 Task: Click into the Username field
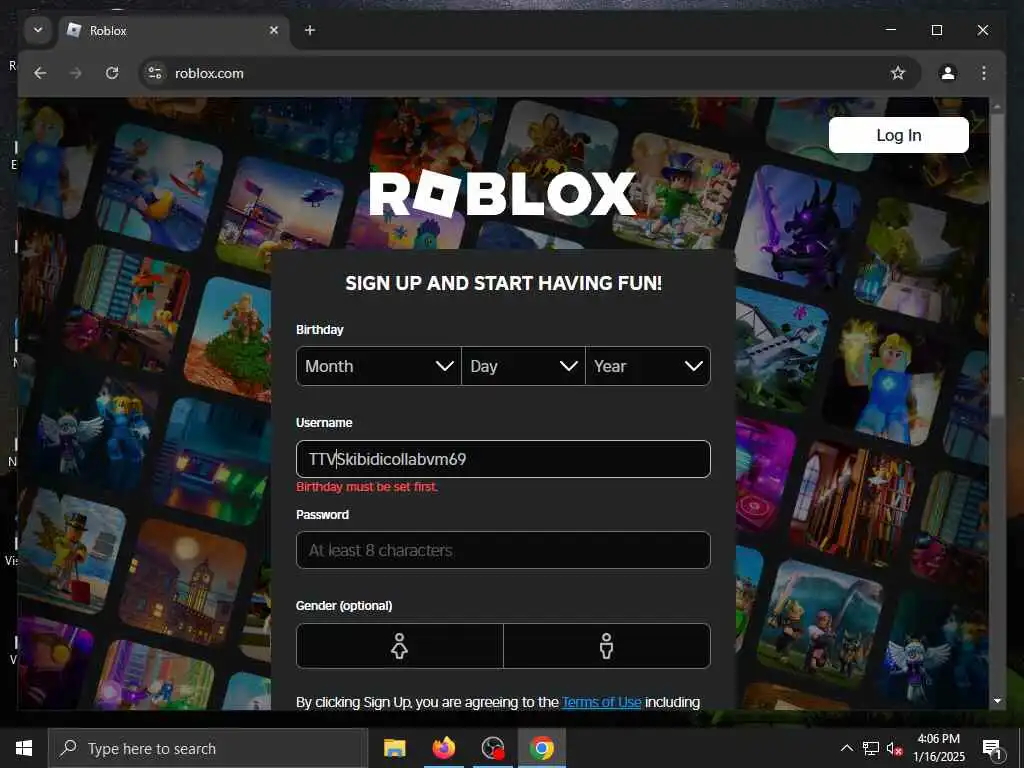(x=503, y=459)
